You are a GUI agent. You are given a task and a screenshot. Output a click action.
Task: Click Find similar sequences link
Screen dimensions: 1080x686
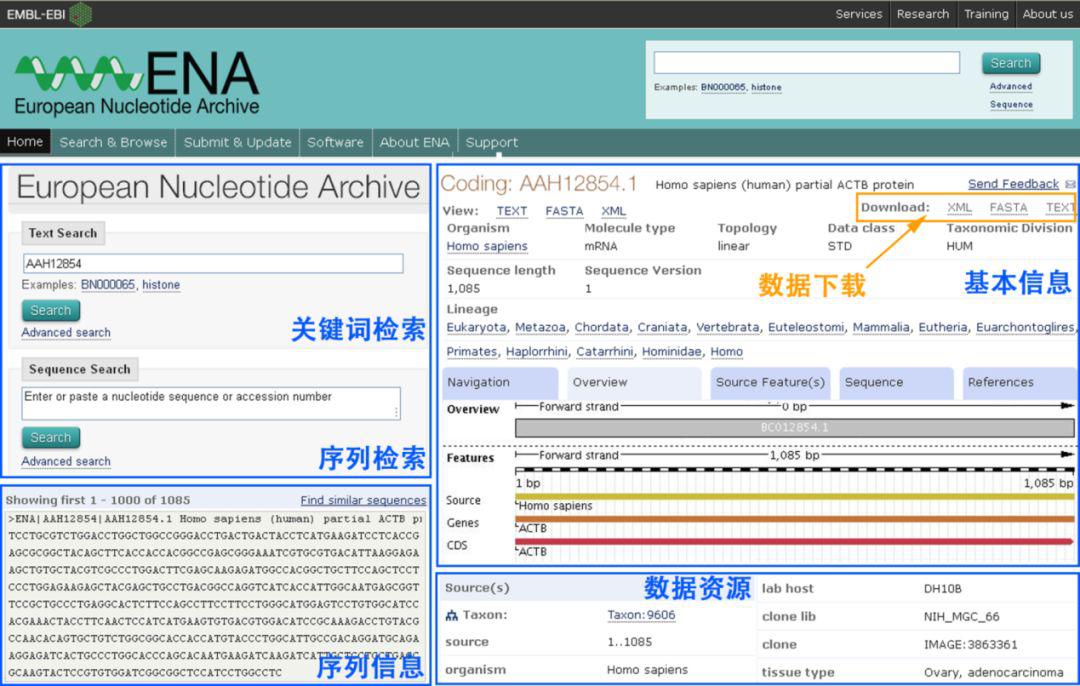(363, 500)
